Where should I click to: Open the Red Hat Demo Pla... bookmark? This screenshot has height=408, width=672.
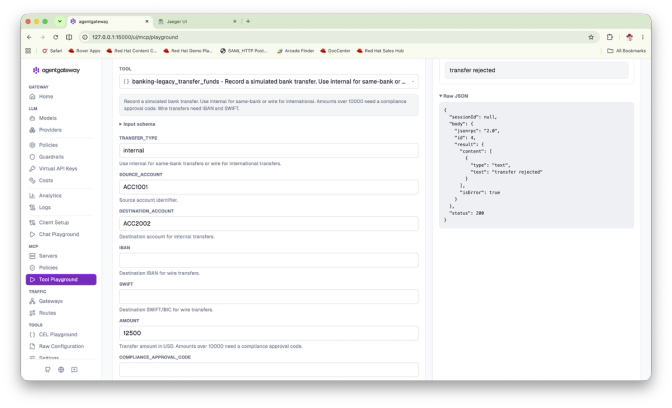[x=188, y=51]
